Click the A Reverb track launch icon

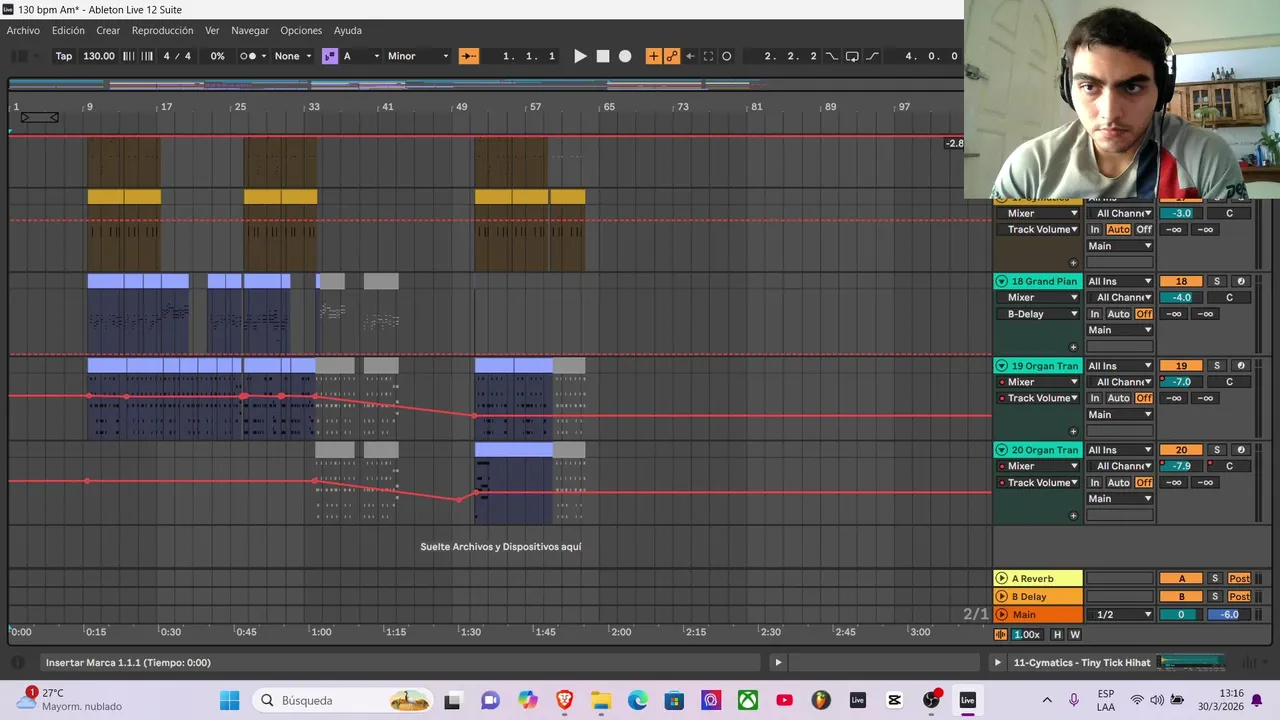pos(1001,579)
